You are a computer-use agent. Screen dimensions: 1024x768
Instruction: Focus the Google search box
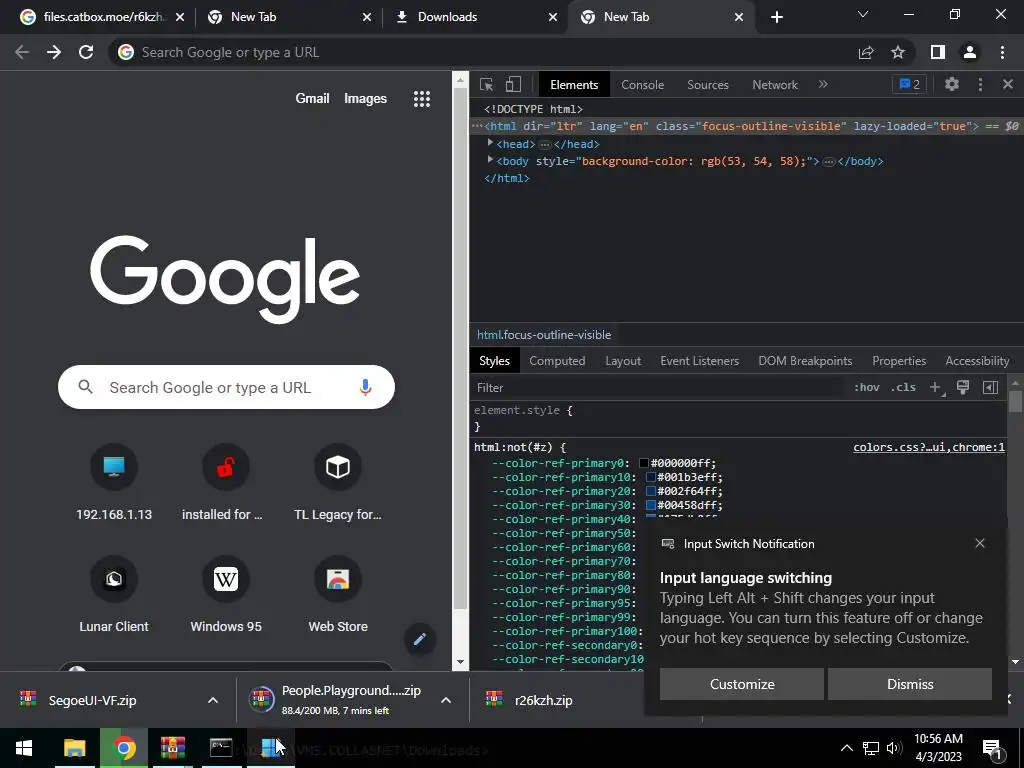[x=226, y=387]
